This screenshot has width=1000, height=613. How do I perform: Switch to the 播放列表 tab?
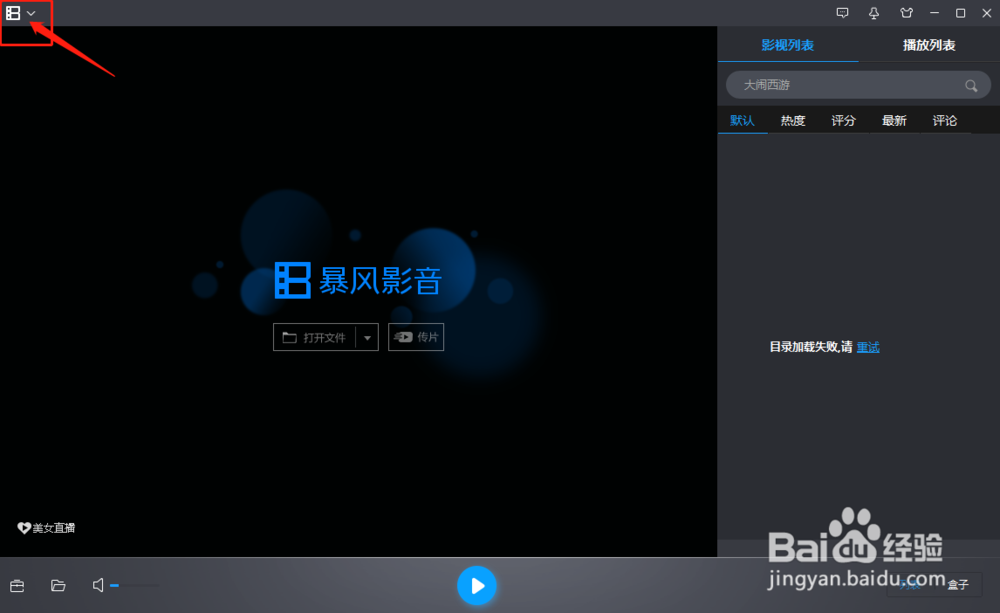929,45
